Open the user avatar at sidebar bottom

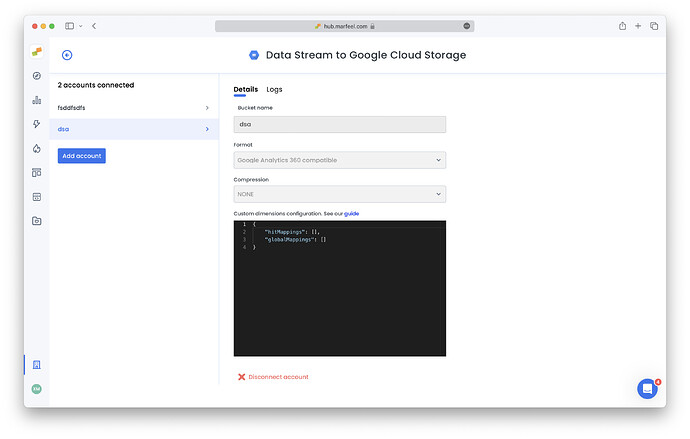37,389
